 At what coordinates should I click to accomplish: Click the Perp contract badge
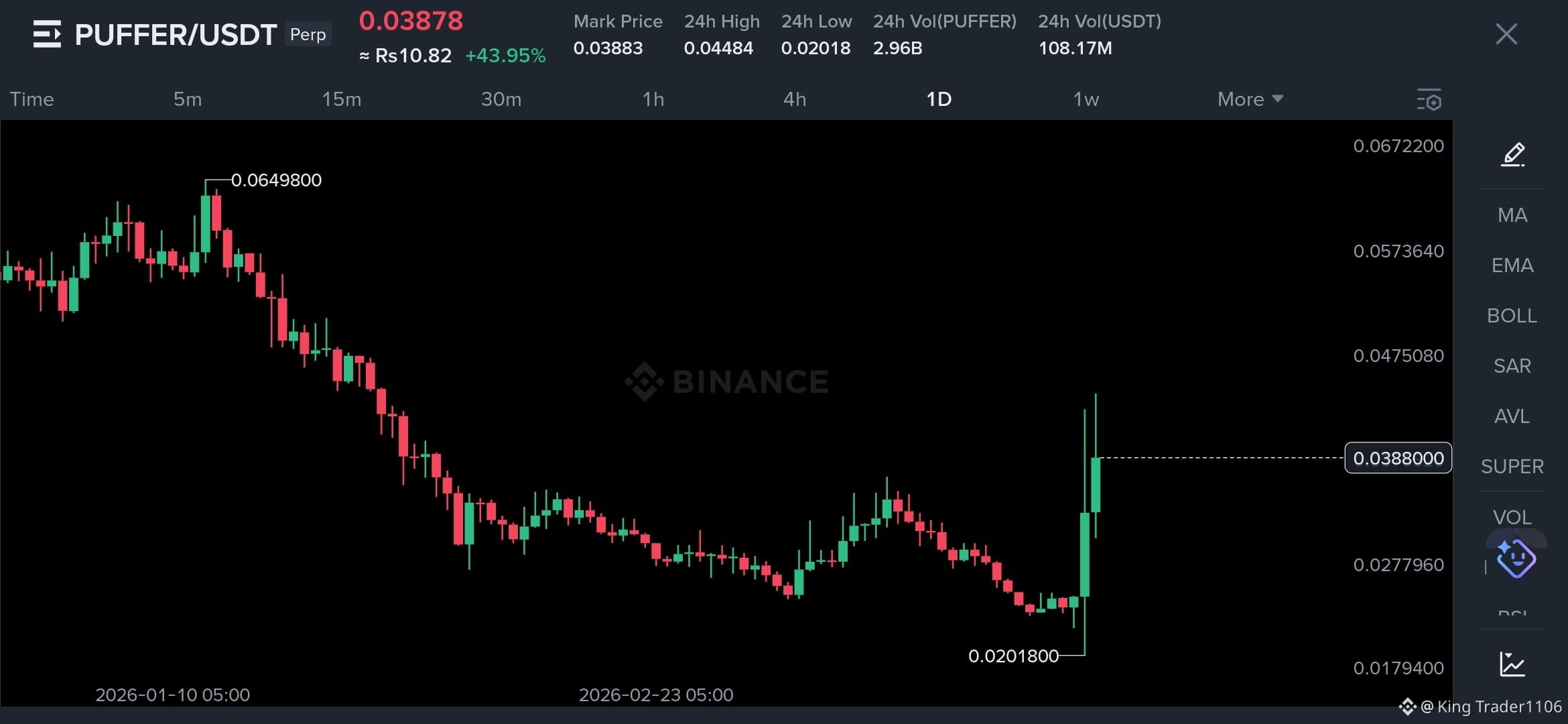[308, 34]
